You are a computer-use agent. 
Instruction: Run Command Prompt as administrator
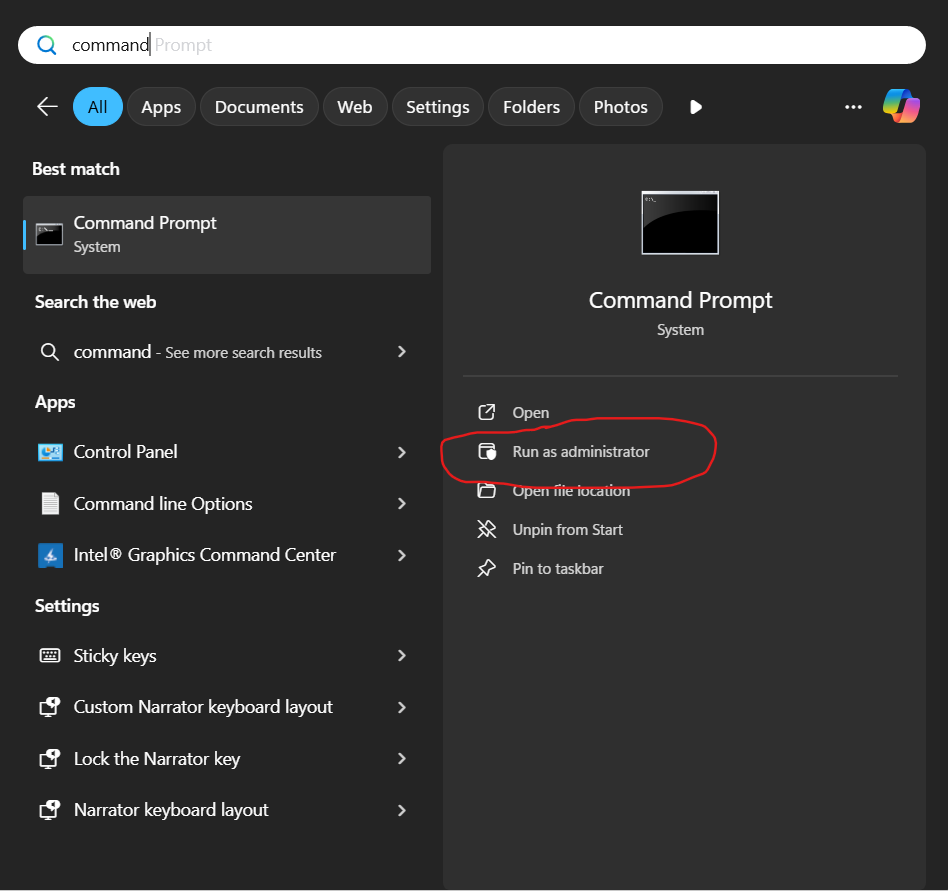(580, 452)
